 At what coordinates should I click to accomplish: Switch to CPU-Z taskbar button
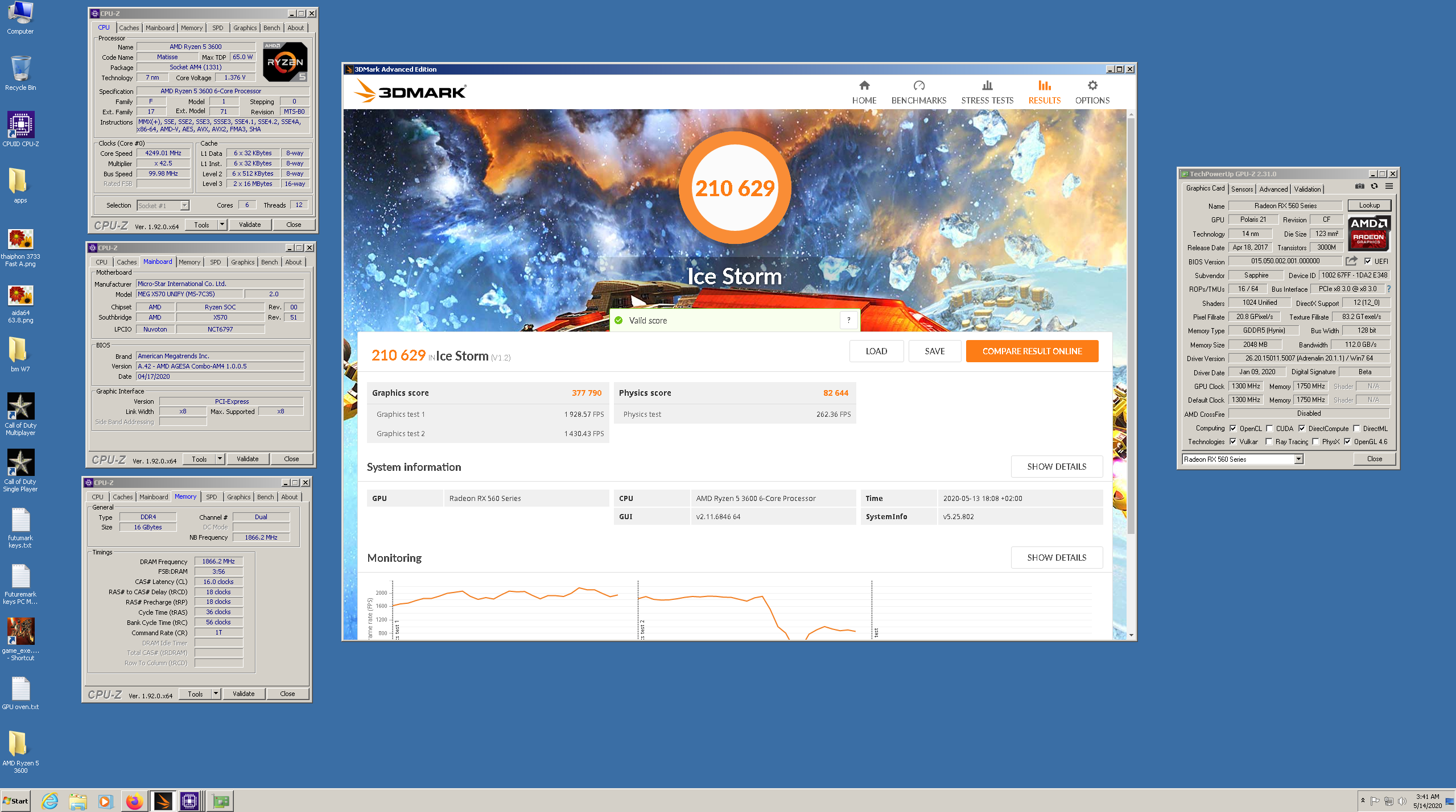189,801
